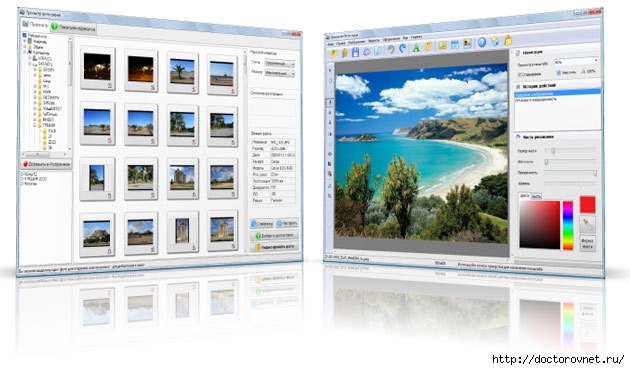The height and width of the screenshot is (370, 630).
Task: Click the 100% zoom button in Navigation
Action: pyautogui.click(x=588, y=72)
